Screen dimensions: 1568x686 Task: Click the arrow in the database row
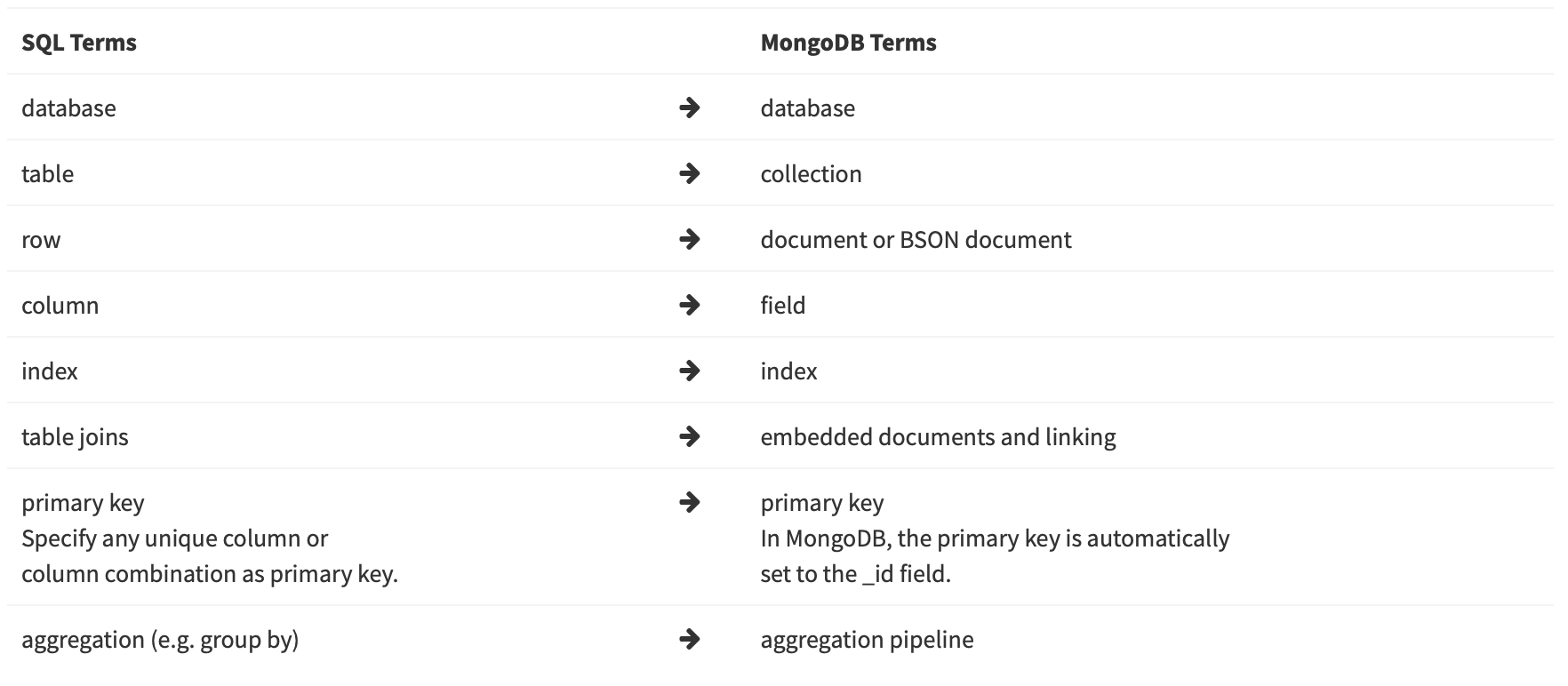point(689,108)
